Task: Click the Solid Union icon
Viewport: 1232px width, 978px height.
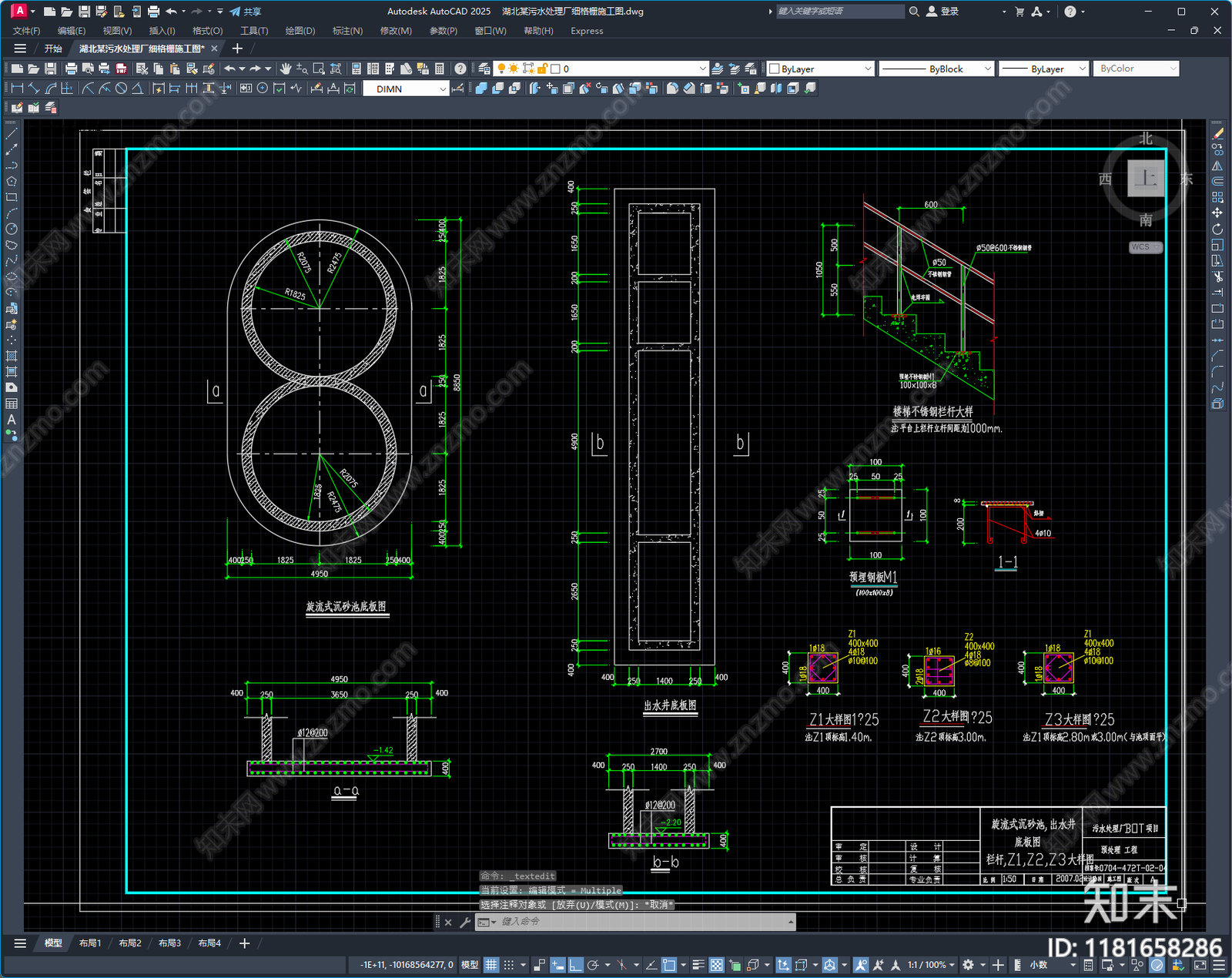Action: 481,89
